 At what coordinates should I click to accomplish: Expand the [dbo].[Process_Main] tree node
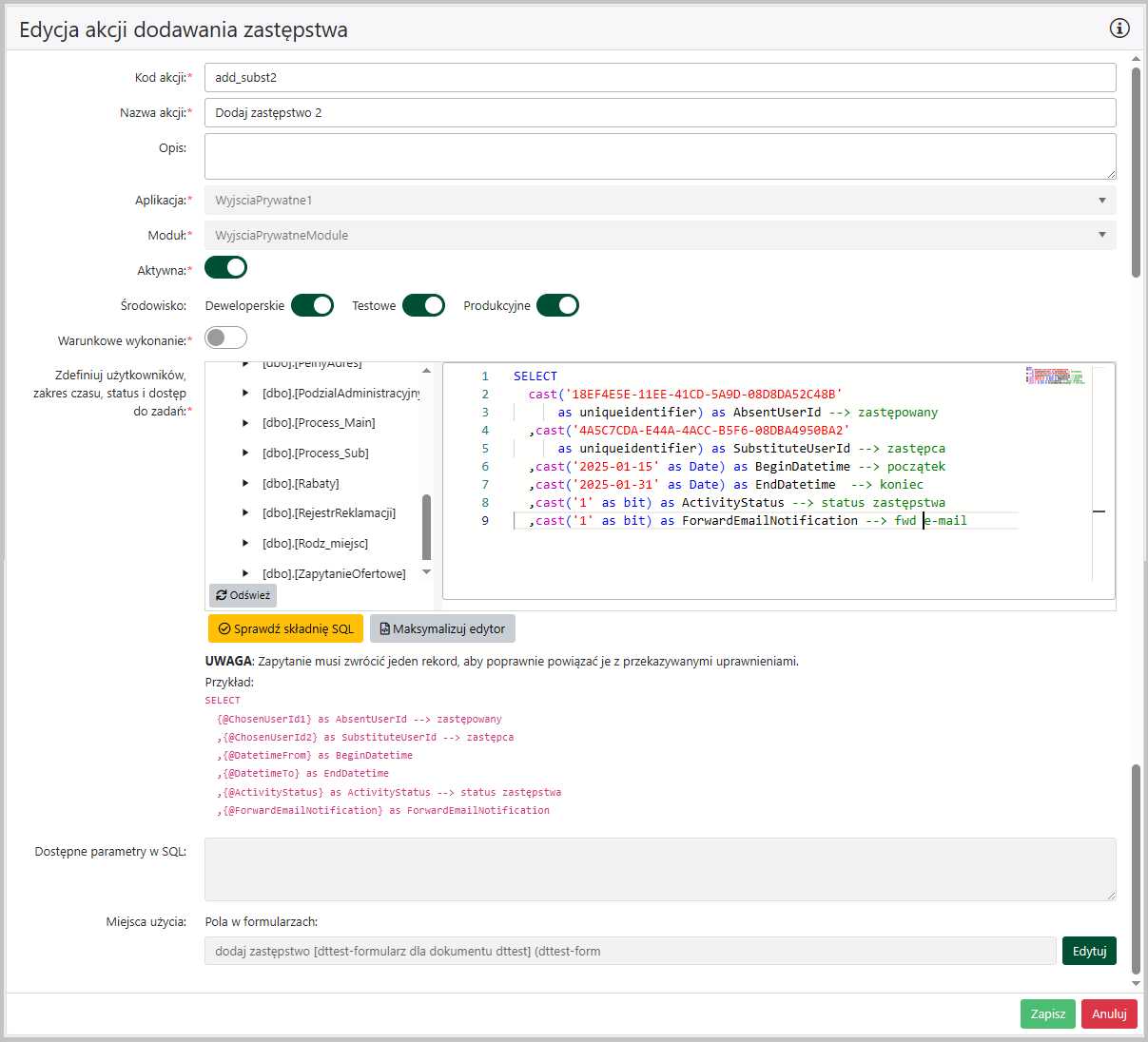click(x=245, y=423)
